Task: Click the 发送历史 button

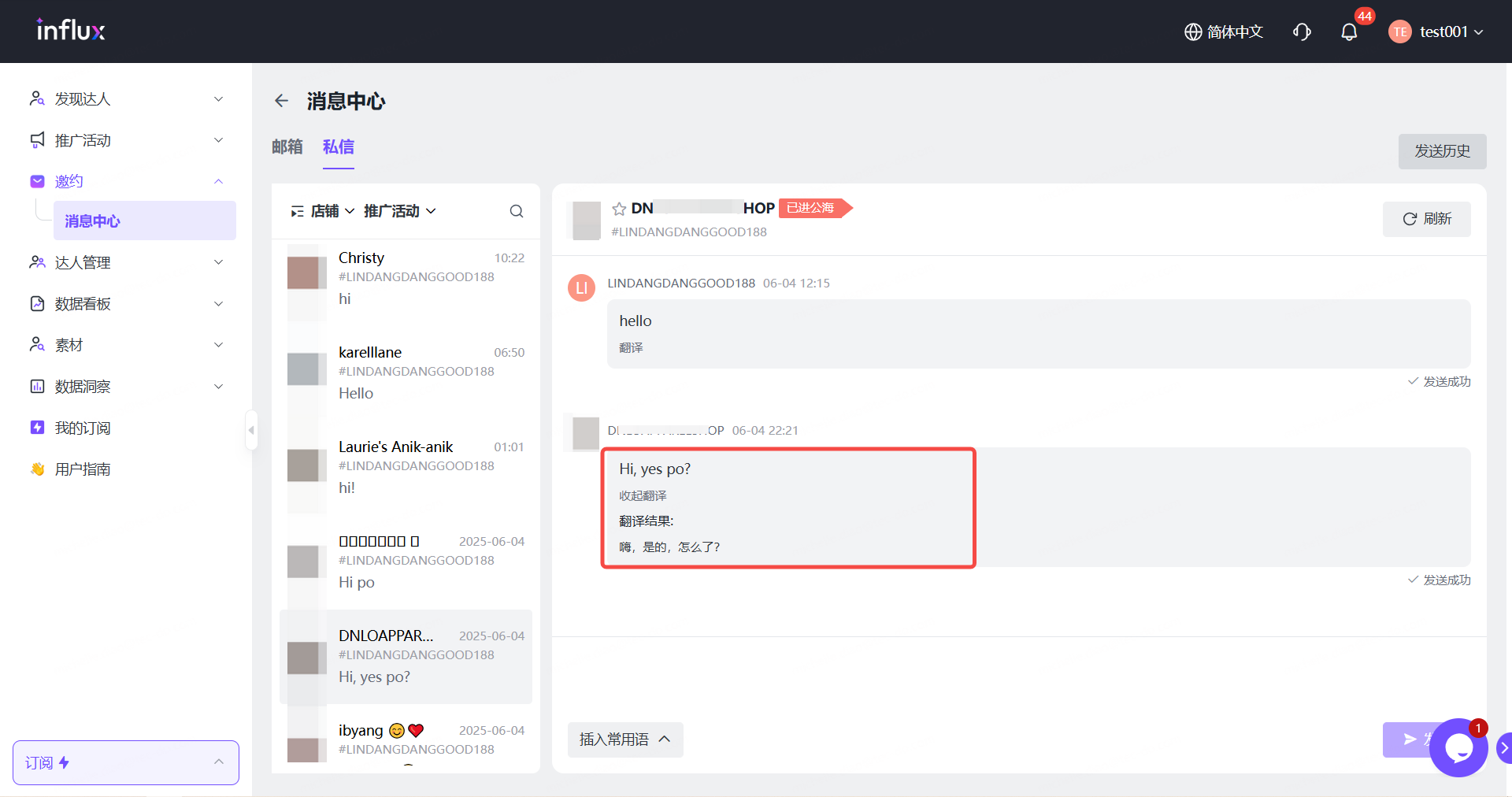Action: [1441, 151]
